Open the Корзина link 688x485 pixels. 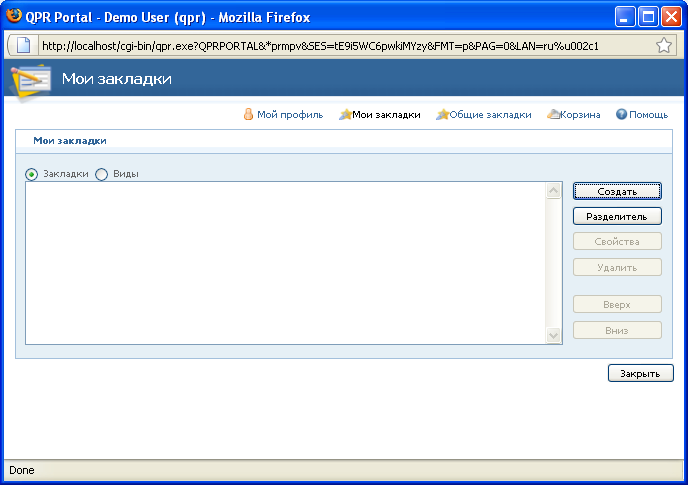pos(580,115)
